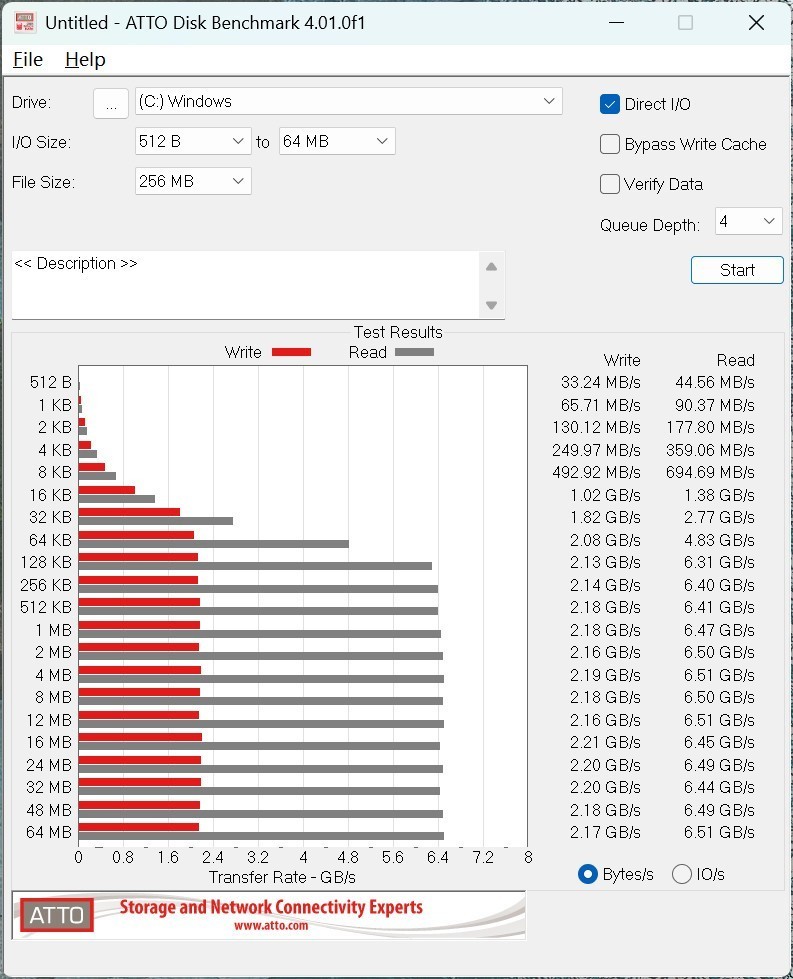Click the gray read bar for 64 KB
The height and width of the screenshot is (979, 793).
click(214, 544)
